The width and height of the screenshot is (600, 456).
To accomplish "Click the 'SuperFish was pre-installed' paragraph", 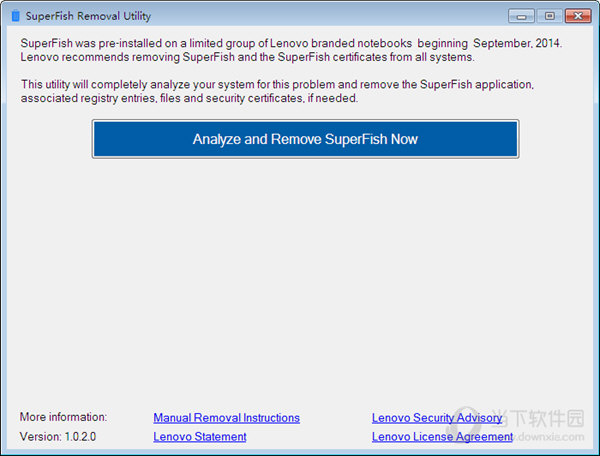I will coord(291,50).
